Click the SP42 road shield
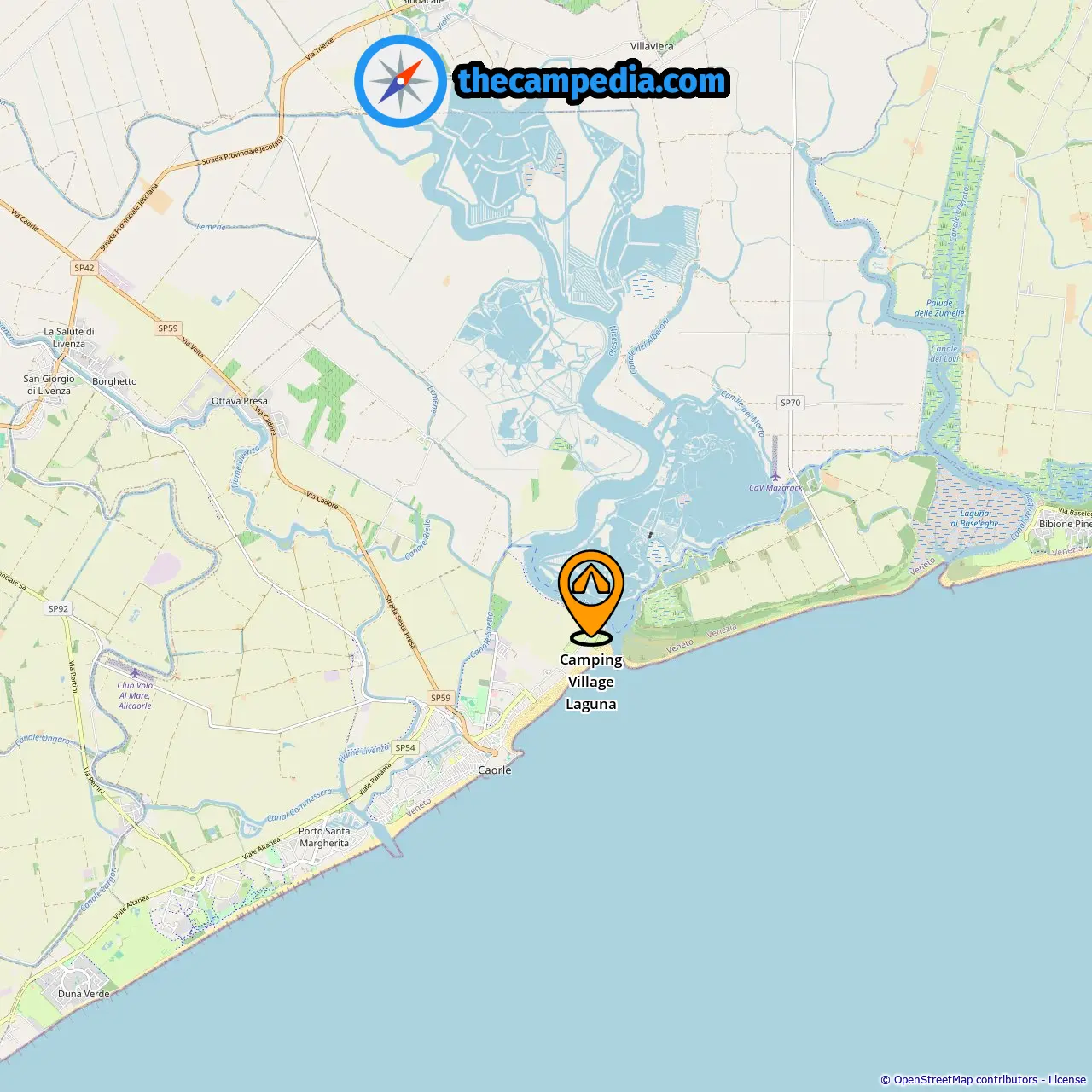This screenshot has height=1092, width=1092. 84,268
